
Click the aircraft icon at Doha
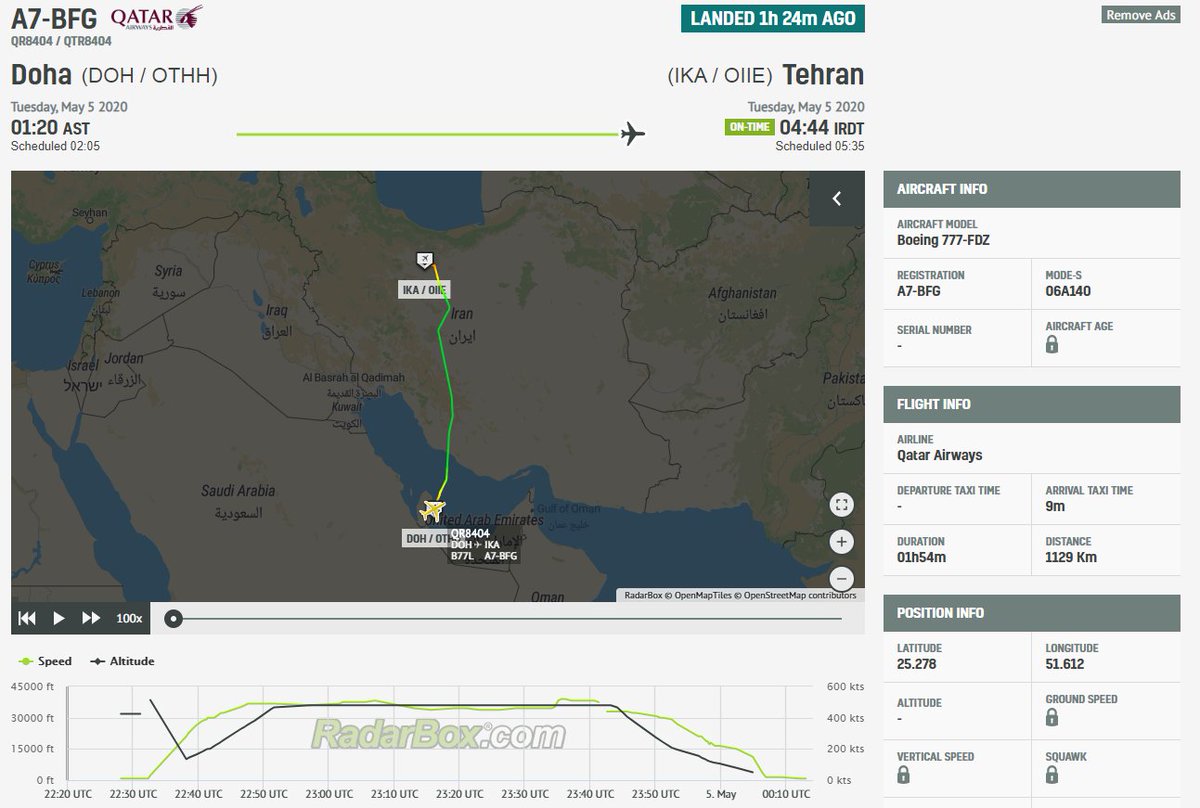point(432,510)
